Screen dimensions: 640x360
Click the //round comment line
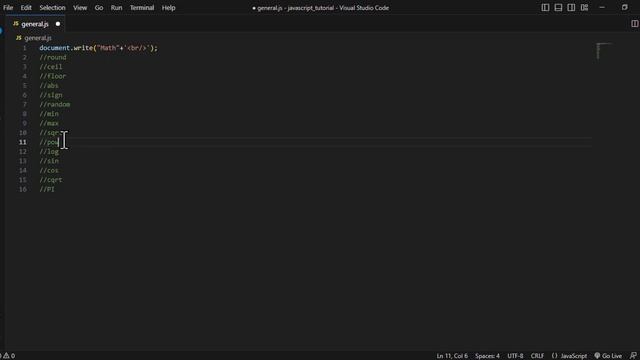[53, 58]
